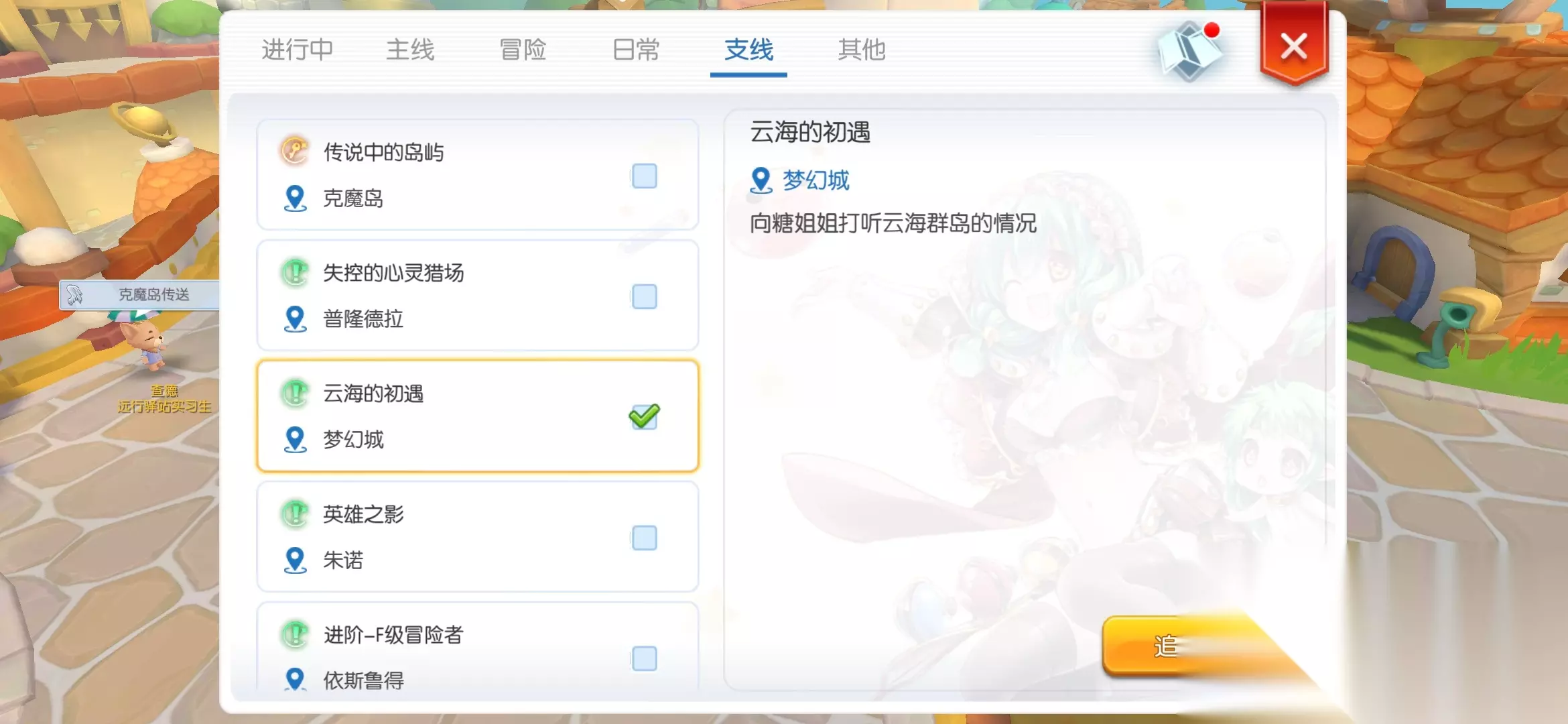Image resolution: width=1568 pixels, height=724 pixels.
Task: Click the orange 追 track button
Action: tap(1179, 646)
